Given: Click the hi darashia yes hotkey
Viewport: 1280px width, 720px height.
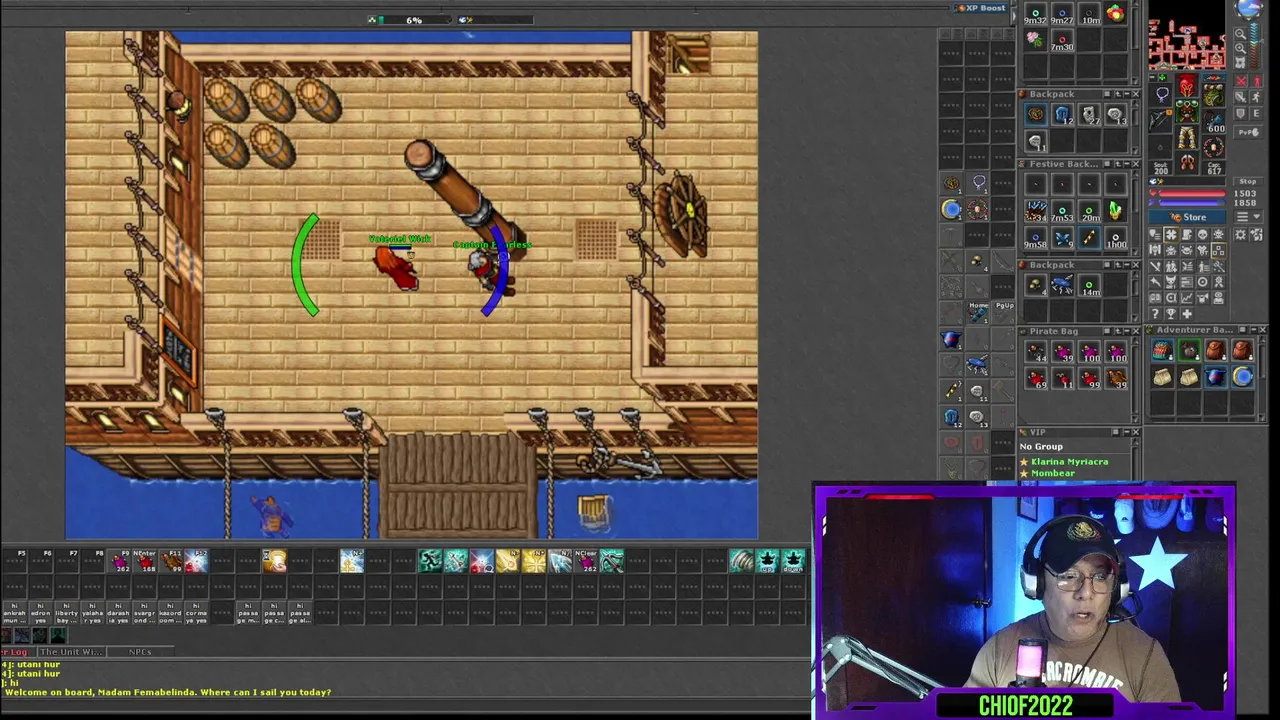Looking at the screenshot, I should coord(118,613).
